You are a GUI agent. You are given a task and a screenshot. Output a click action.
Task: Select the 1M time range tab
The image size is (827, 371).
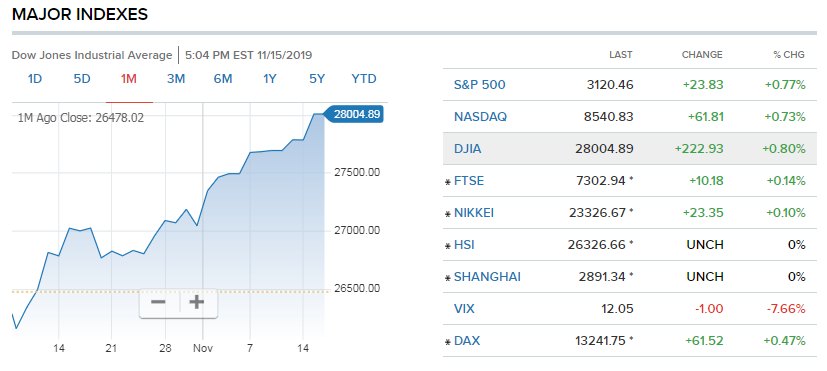click(129, 79)
